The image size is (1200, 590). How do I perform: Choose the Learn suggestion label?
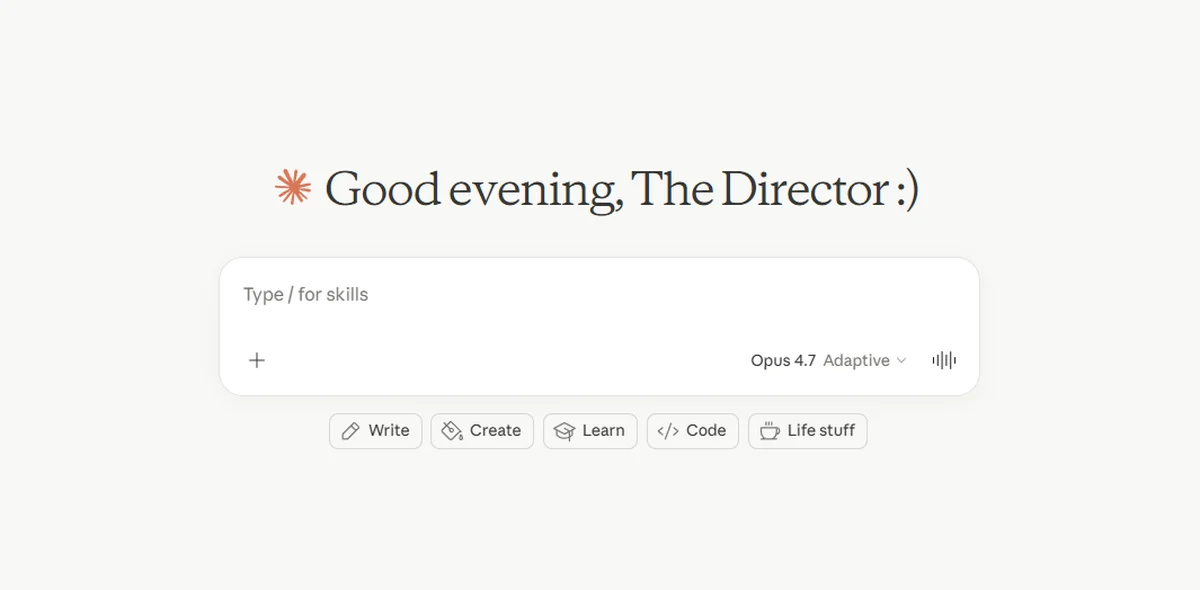coord(603,431)
